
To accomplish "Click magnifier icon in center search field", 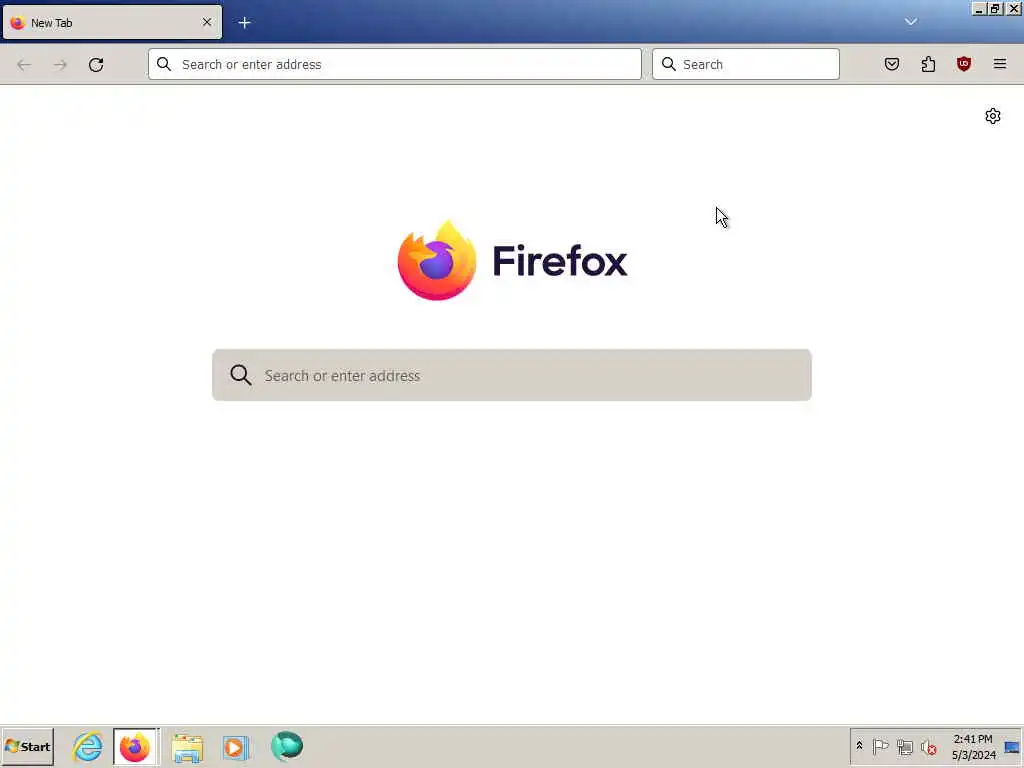I will coord(240,375).
